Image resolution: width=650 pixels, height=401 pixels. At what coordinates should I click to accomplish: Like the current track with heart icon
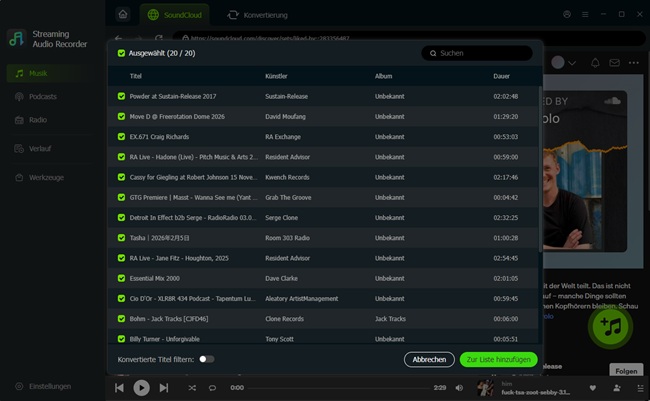click(x=593, y=388)
